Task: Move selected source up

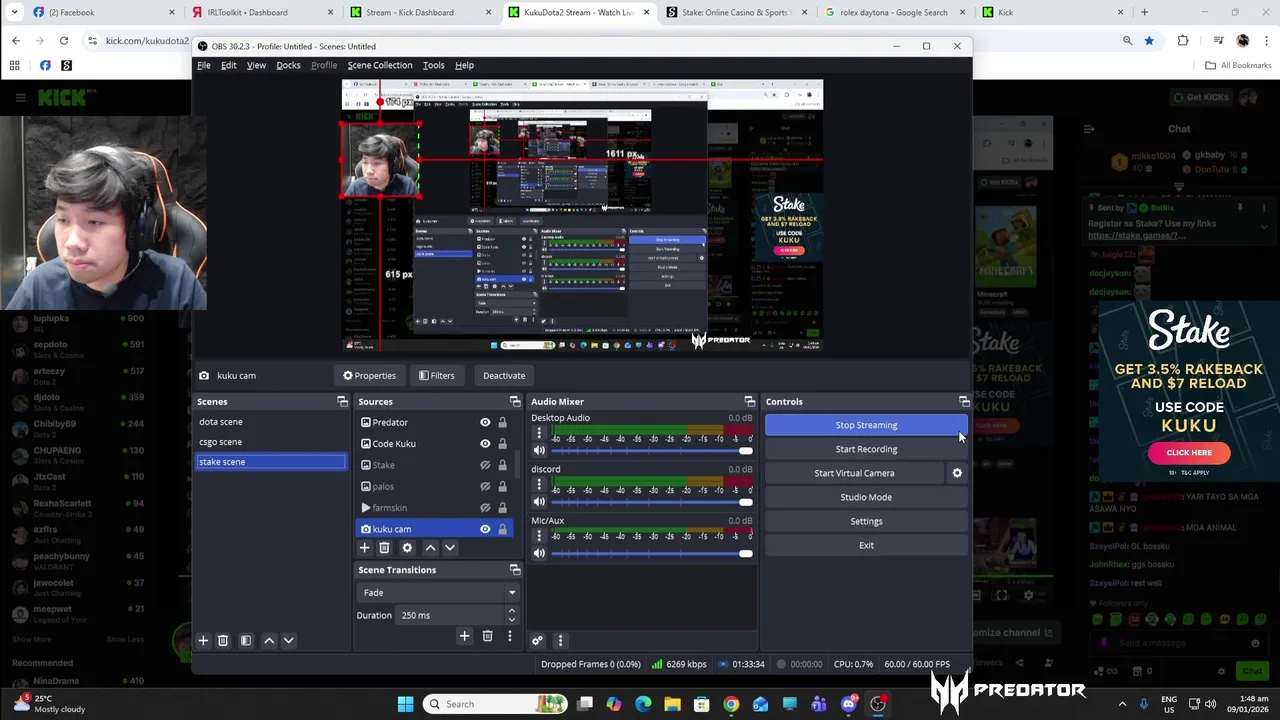Action: 431,548
